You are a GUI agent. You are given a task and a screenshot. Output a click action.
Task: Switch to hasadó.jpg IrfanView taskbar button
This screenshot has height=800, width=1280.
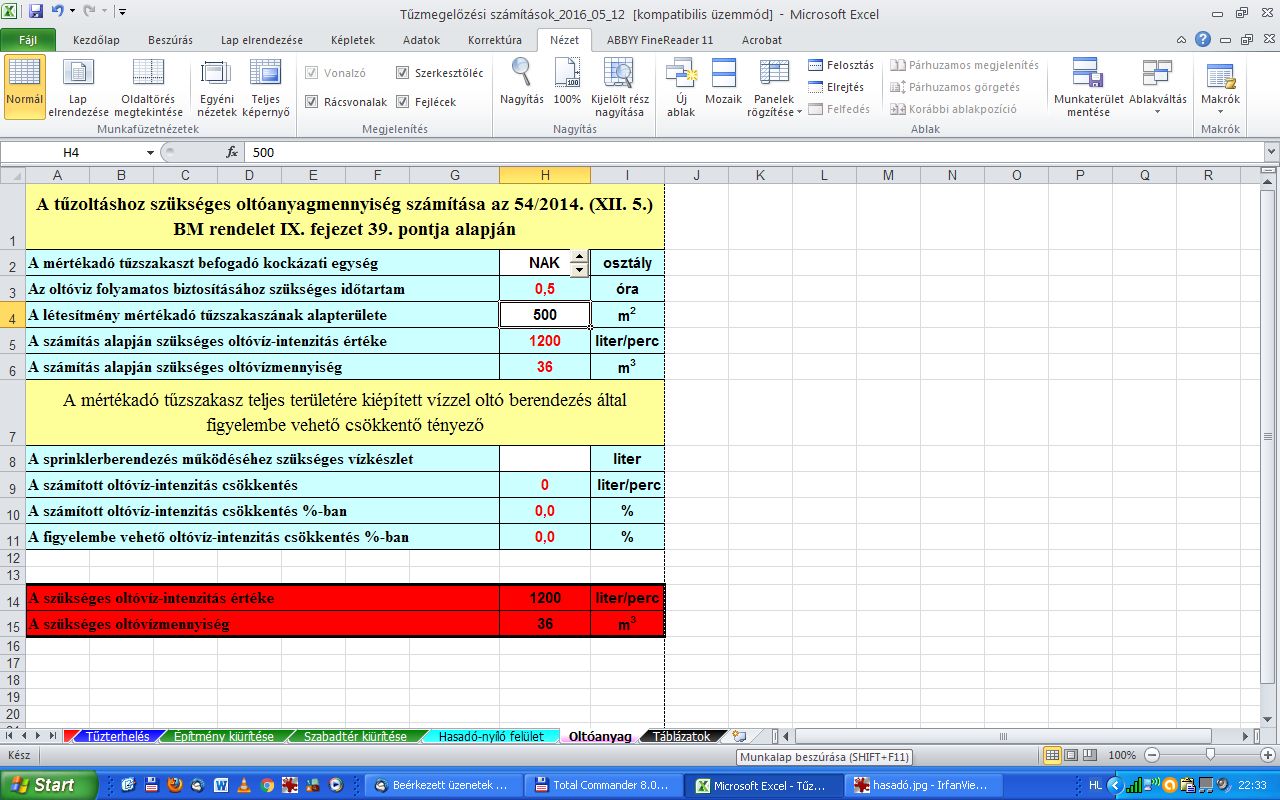pos(925,785)
